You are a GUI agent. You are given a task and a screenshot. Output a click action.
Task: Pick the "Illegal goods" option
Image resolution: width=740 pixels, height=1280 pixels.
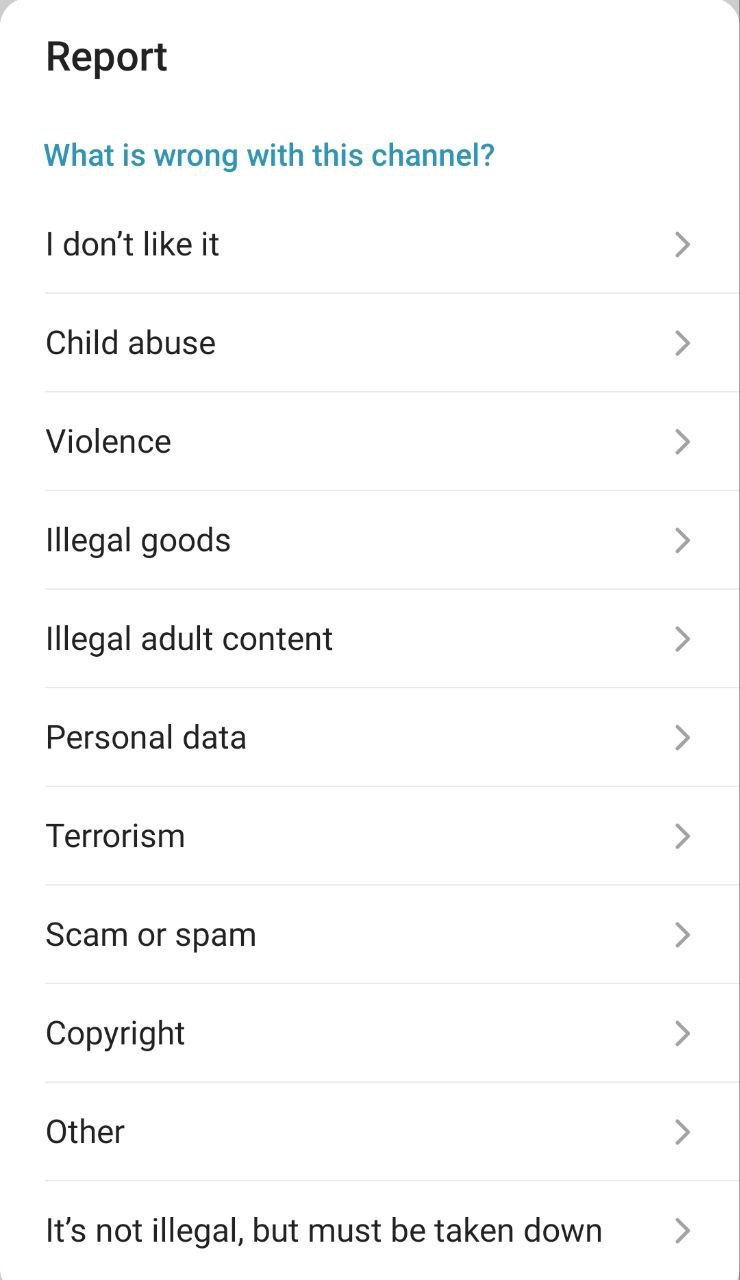tap(138, 540)
